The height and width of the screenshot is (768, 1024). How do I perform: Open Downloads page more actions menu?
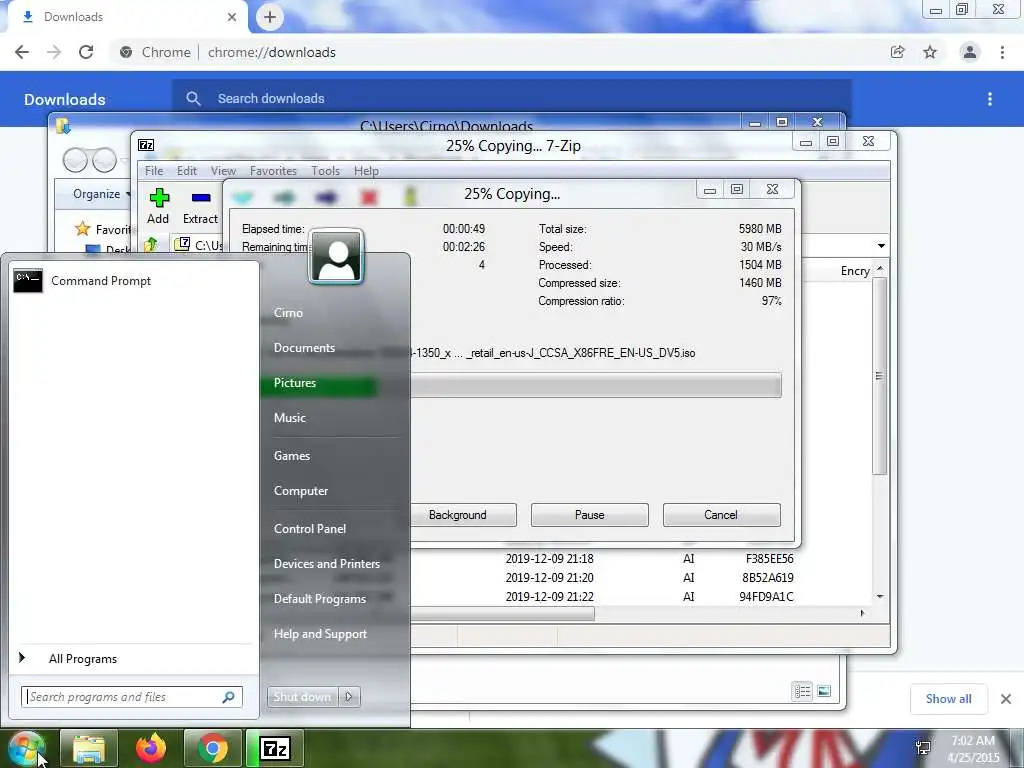click(990, 99)
